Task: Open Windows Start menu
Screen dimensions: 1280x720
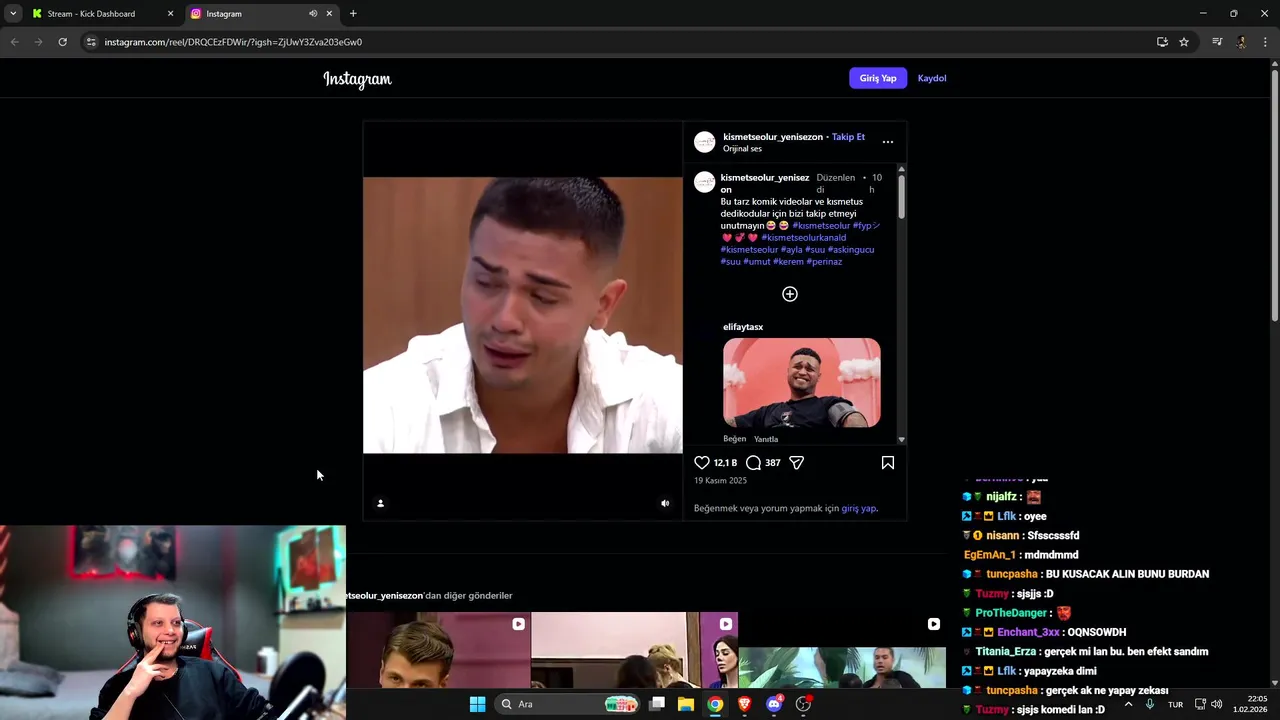Action: click(477, 704)
